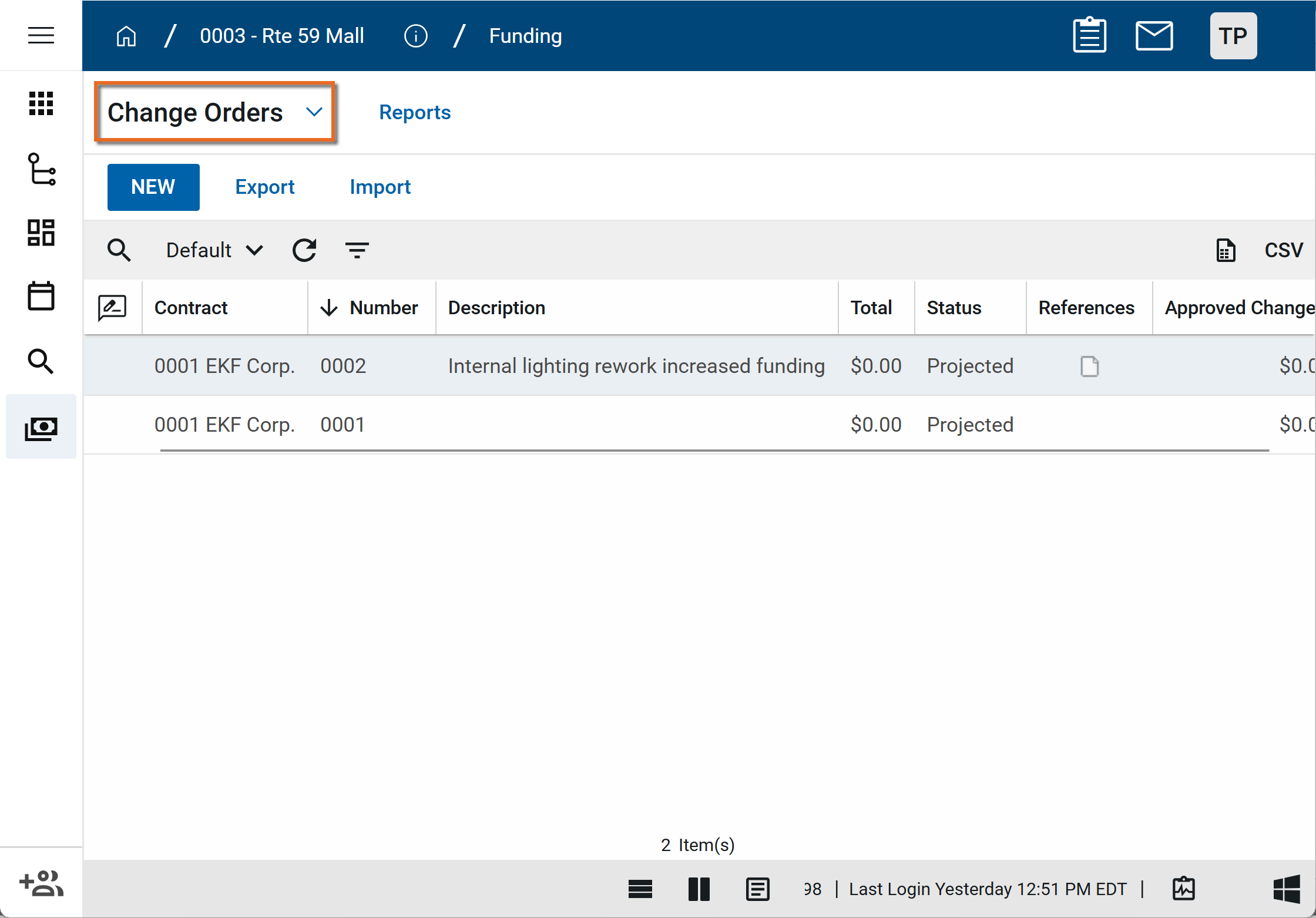The image size is (1316, 918).
Task: Switch to split two-column layout icon
Action: tap(699, 889)
